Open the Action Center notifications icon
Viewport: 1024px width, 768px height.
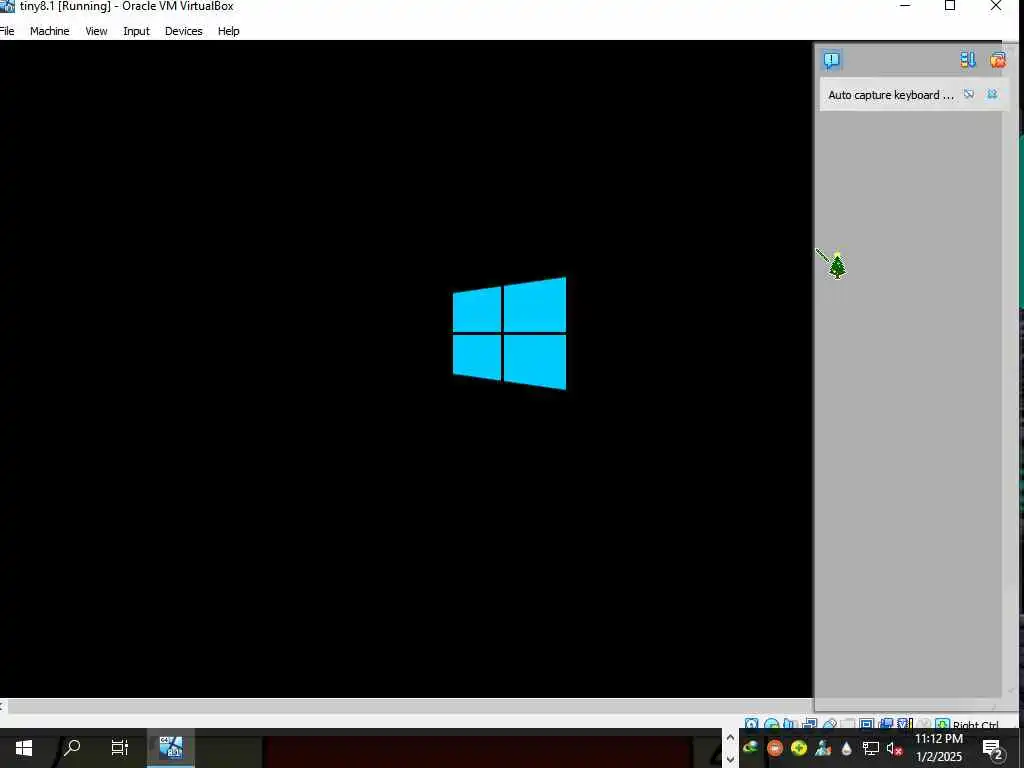(993, 750)
